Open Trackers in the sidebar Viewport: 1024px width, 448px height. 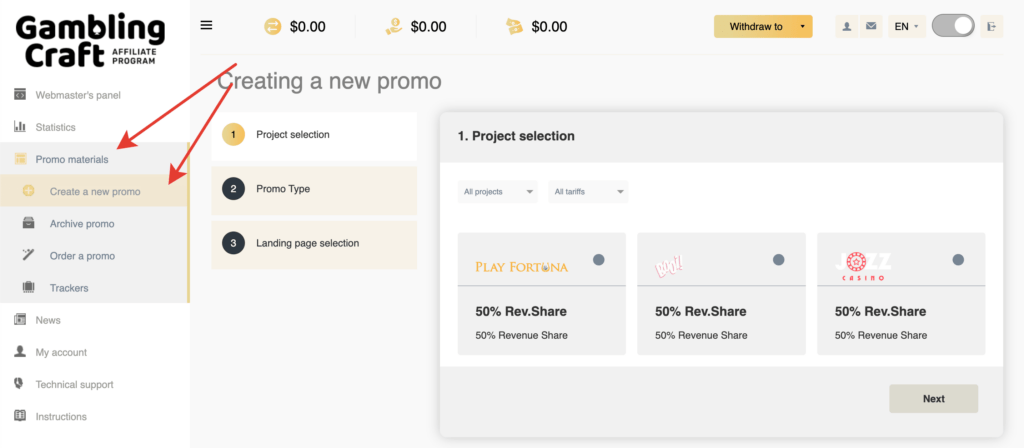pyautogui.click(x=69, y=288)
